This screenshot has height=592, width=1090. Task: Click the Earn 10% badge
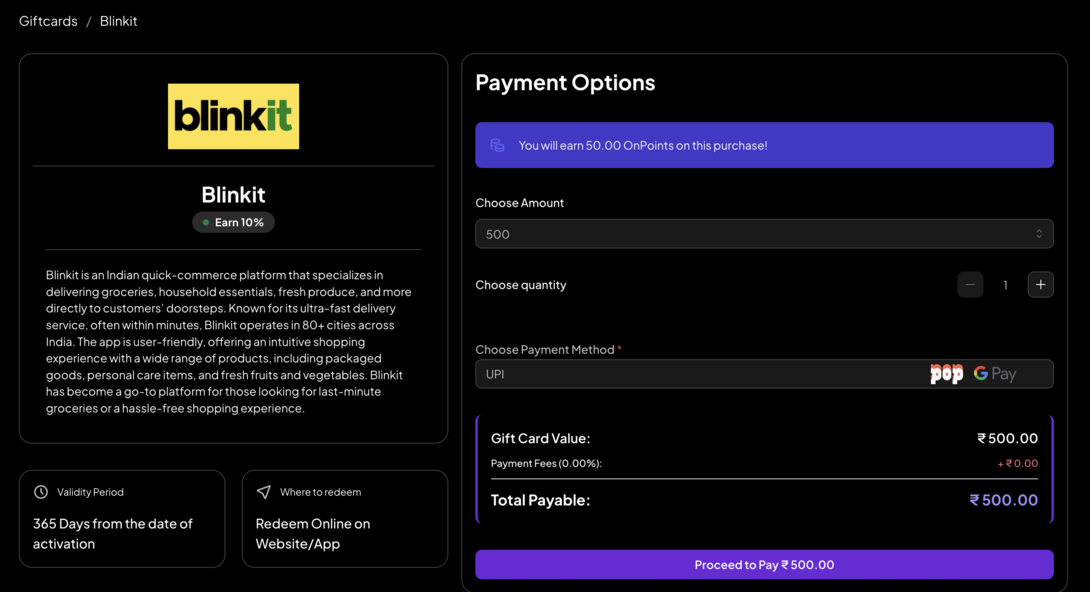tap(234, 222)
